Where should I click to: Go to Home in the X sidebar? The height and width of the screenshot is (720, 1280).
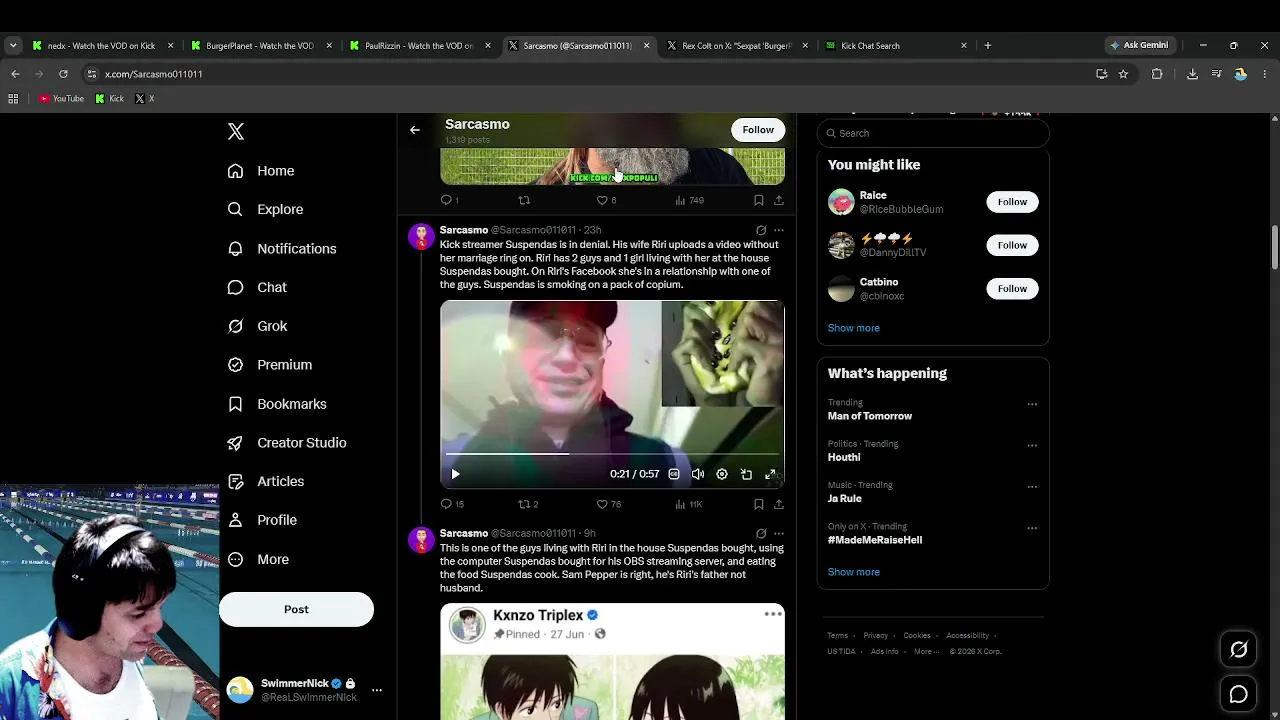(261, 171)
